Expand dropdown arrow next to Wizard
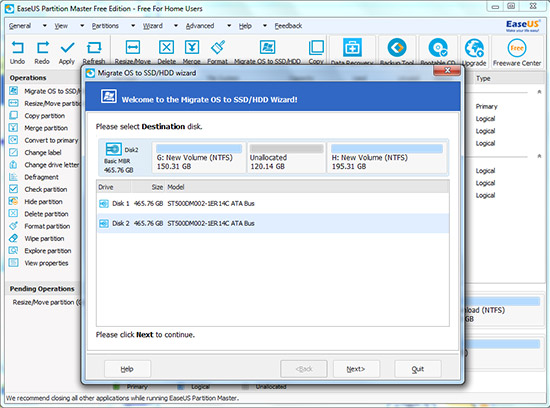Screen dimensions: 550x408 click(x=176, y=26)
